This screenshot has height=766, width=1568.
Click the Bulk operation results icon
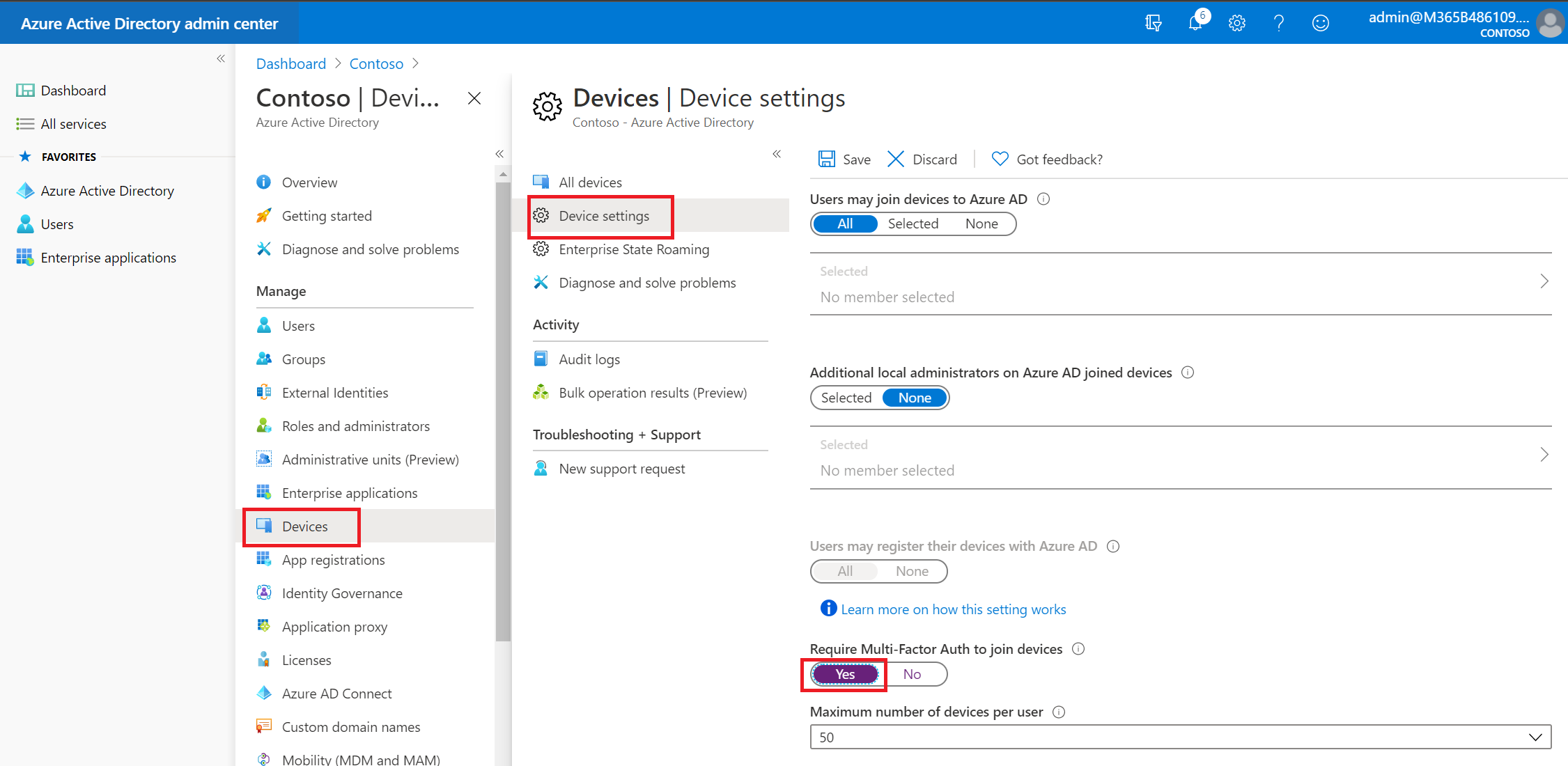541,393
